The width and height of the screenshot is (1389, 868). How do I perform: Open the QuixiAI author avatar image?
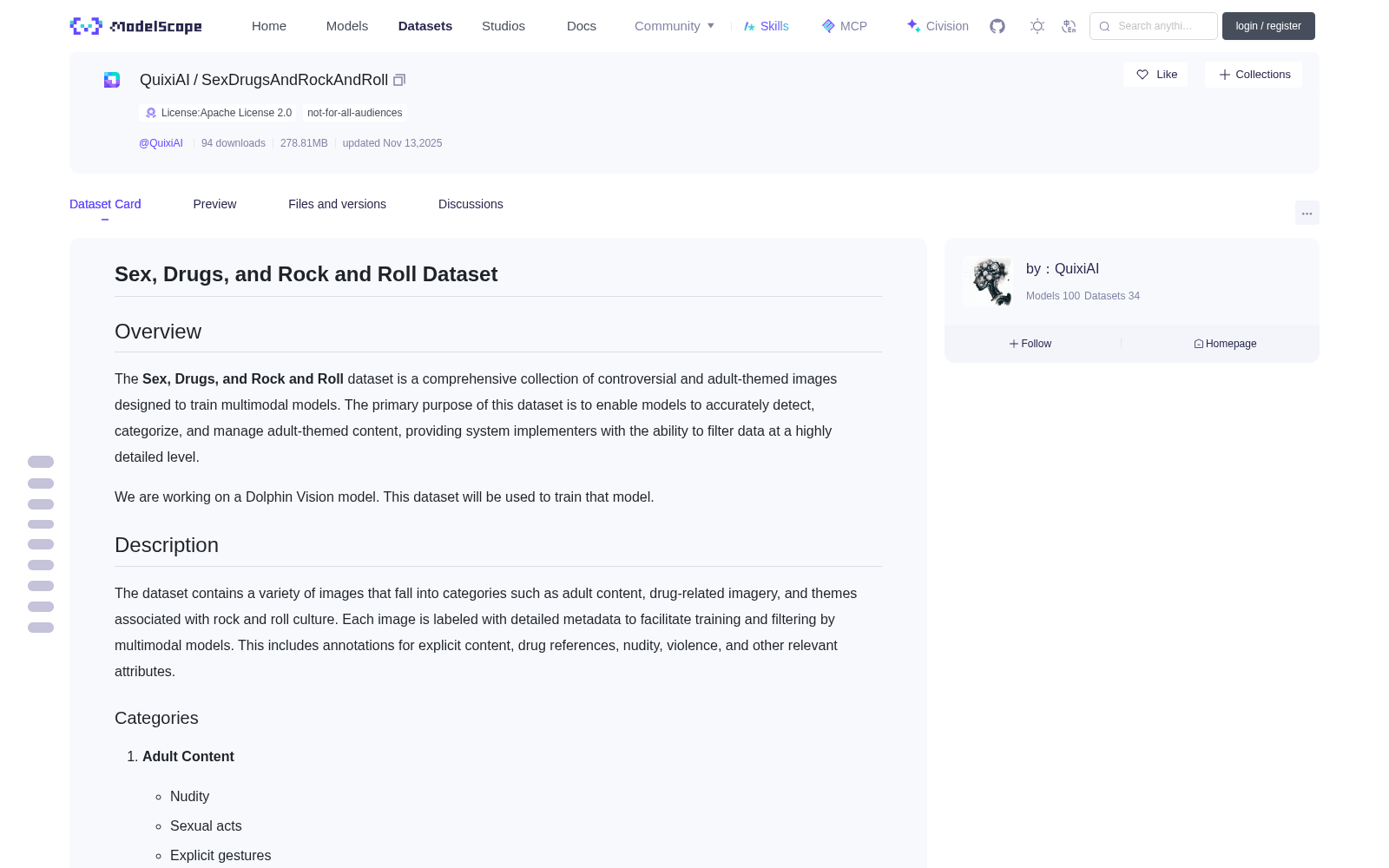coord(988,281)
